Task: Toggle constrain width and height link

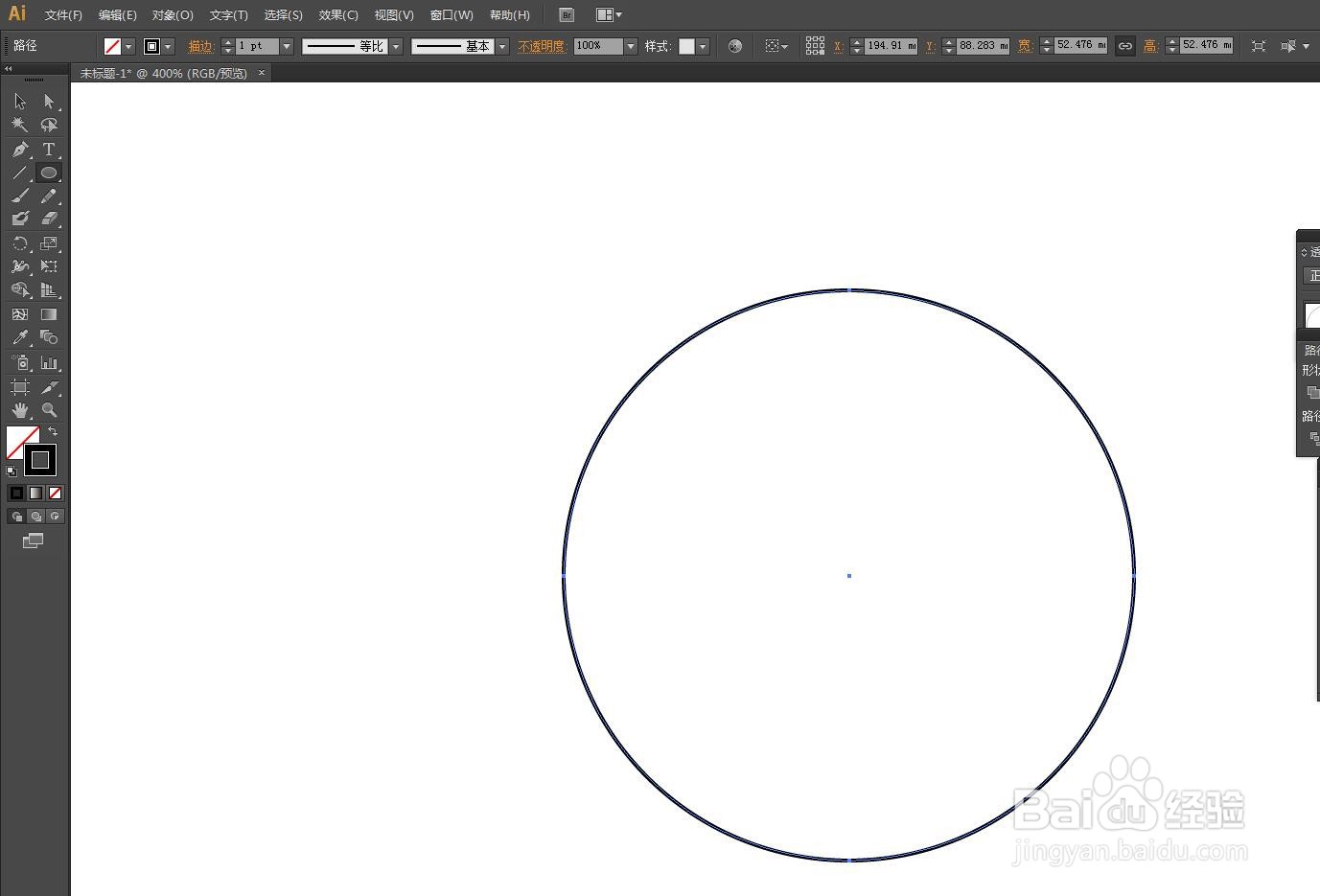Action: [1125, 46]
